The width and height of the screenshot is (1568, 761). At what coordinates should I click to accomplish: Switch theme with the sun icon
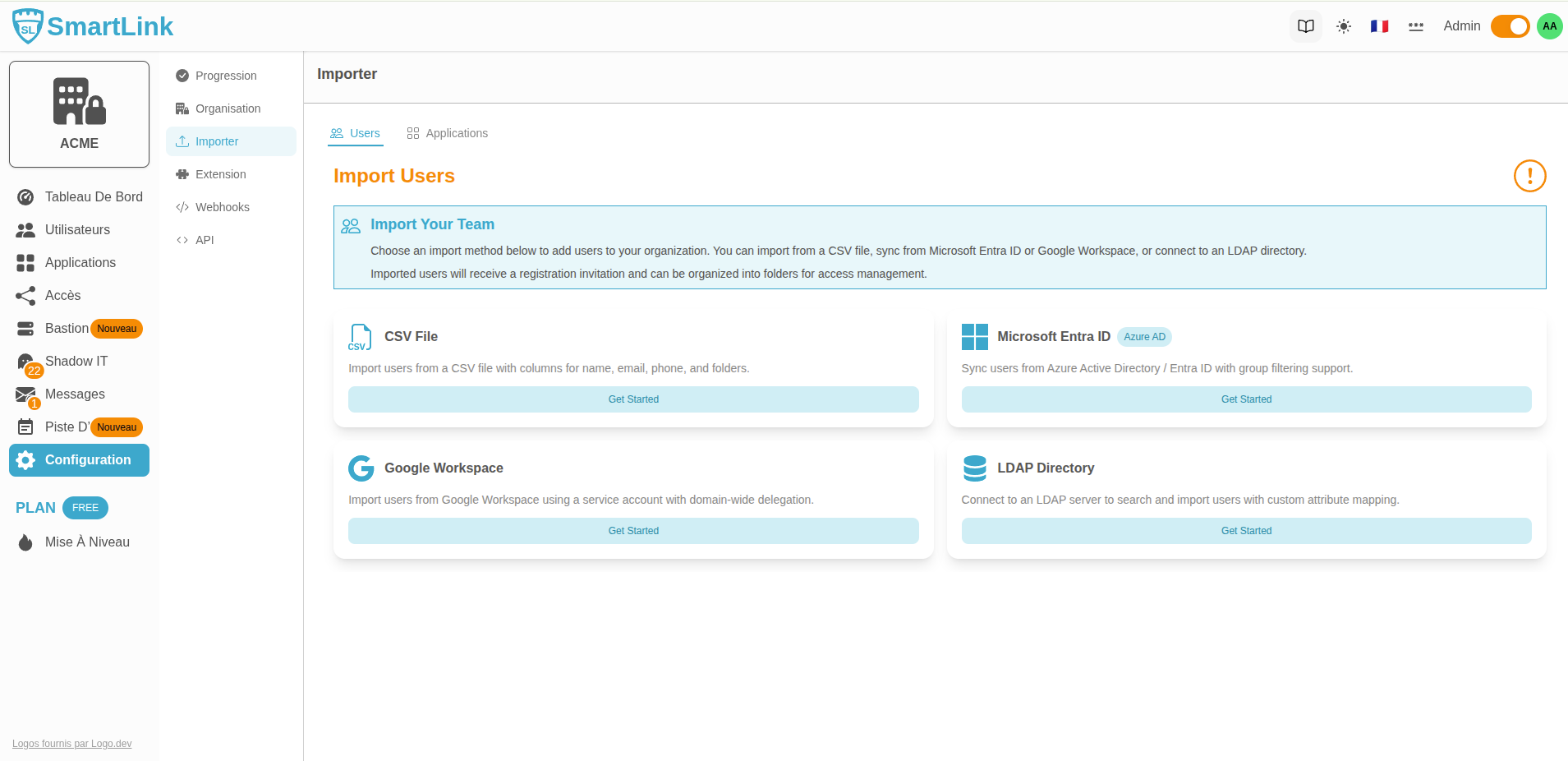(1343, 26)
